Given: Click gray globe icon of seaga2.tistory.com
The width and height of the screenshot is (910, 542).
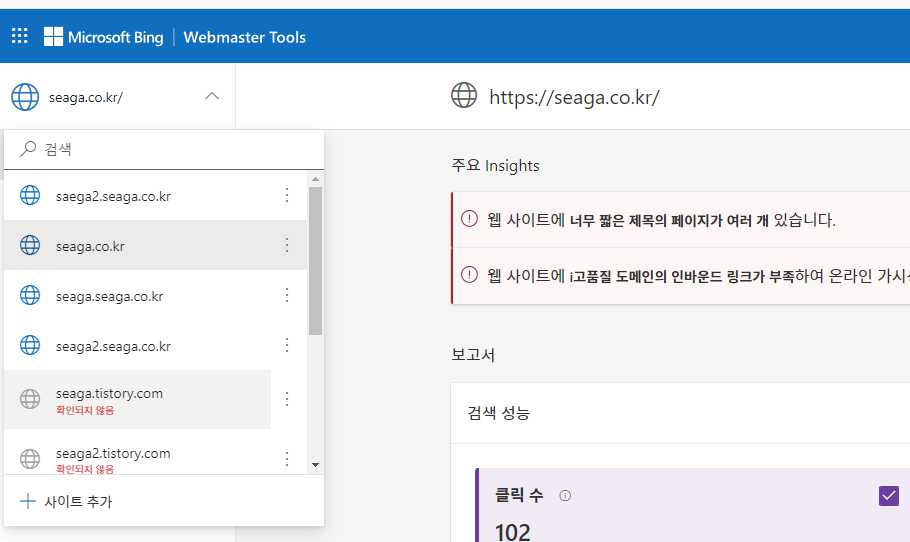Looking at the screenshot, I should [x=30, y=459].
